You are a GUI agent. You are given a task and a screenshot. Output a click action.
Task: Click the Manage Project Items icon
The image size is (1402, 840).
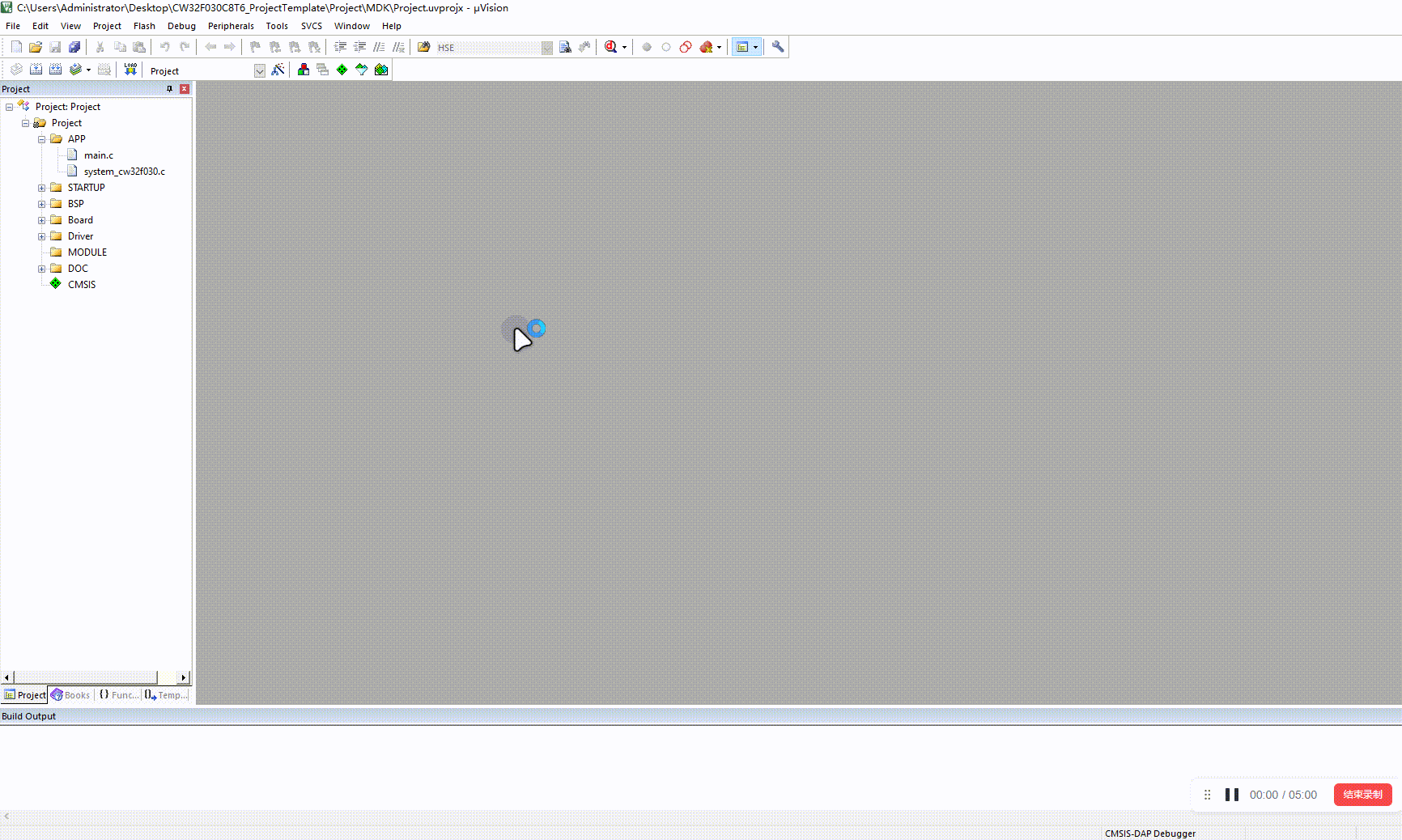pyautogui.click(x=304, y=70)
